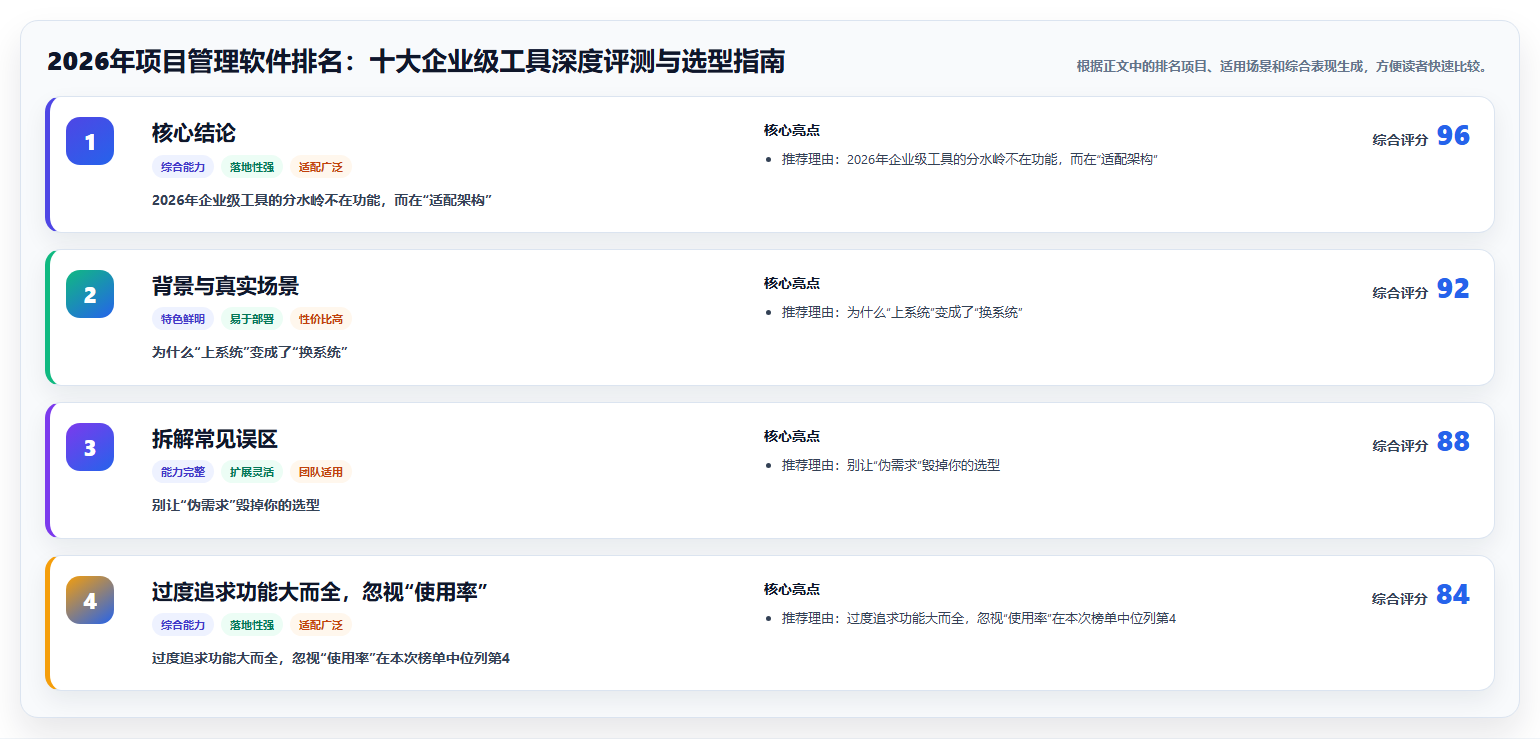Screen dimensions: 1540x739
Task: Click 推荐理由 bullet about 适配架构
Action: click(970, 160)
